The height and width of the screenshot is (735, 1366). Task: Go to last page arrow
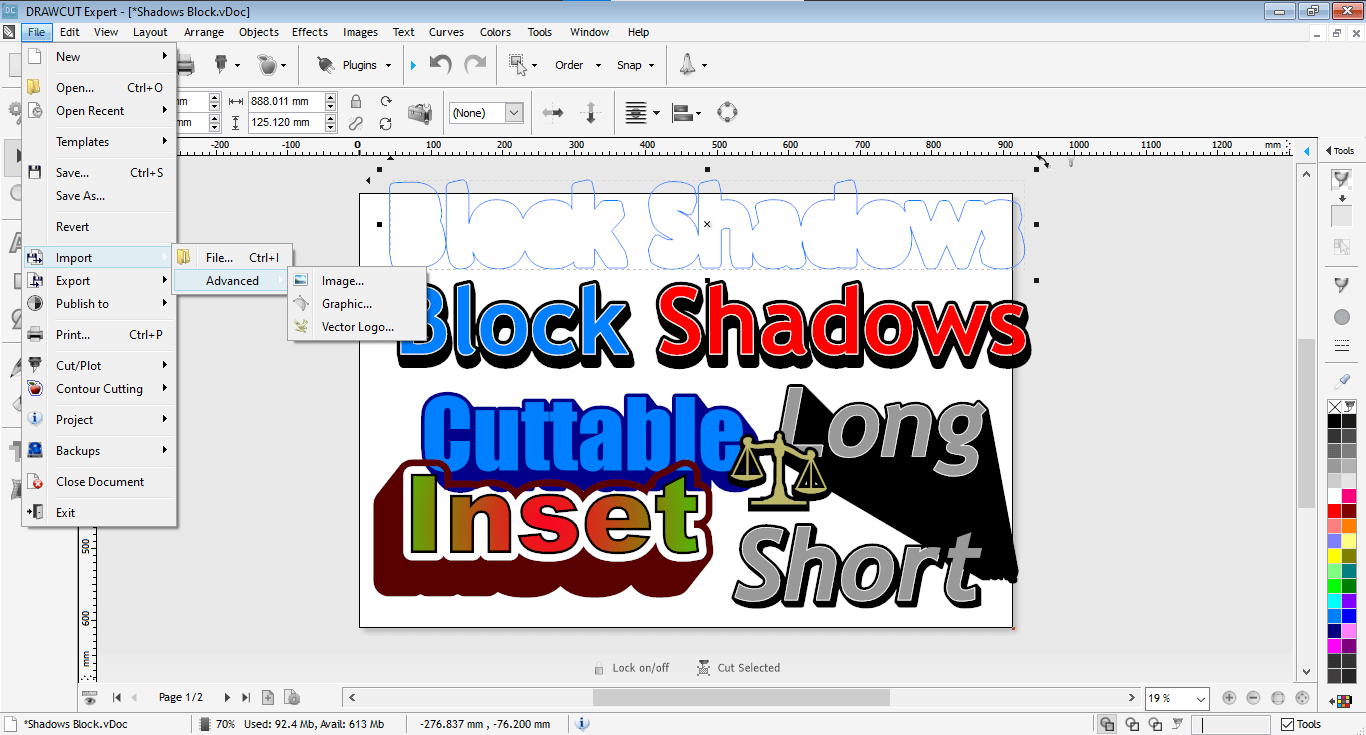[x=246, y=697]
